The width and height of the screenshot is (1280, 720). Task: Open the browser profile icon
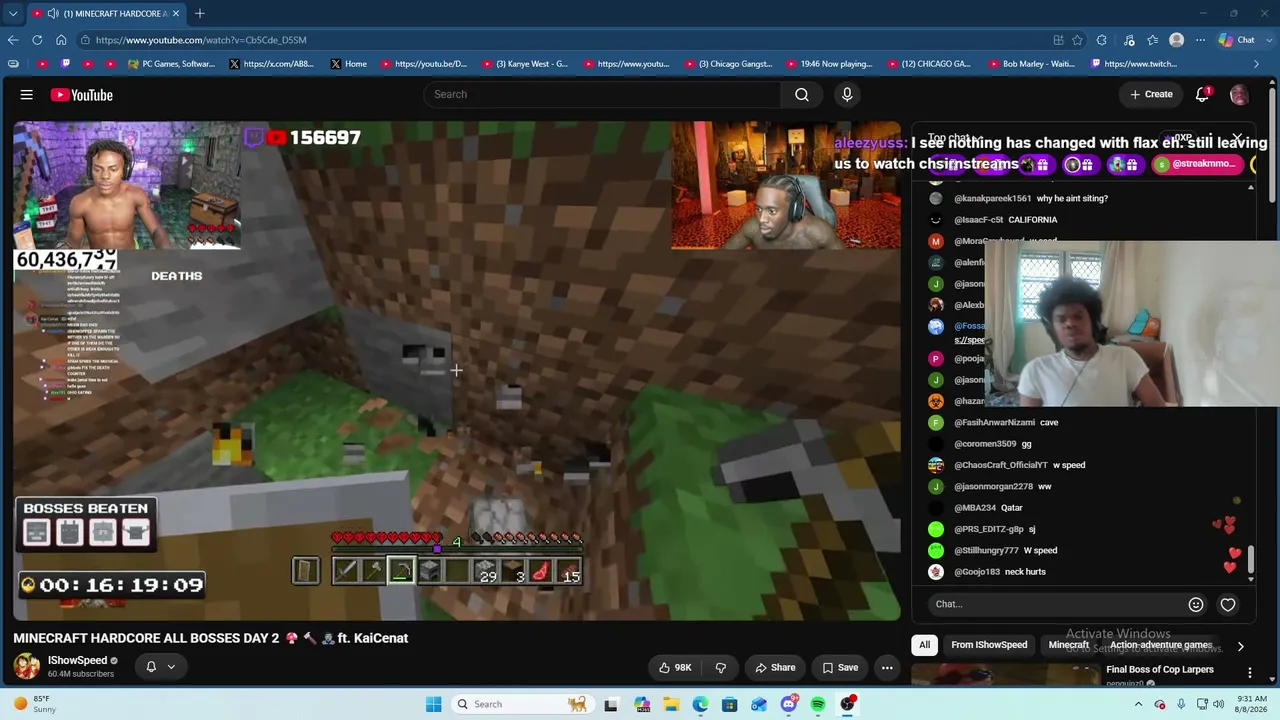pyautogui.click(x=1177, y=40)
